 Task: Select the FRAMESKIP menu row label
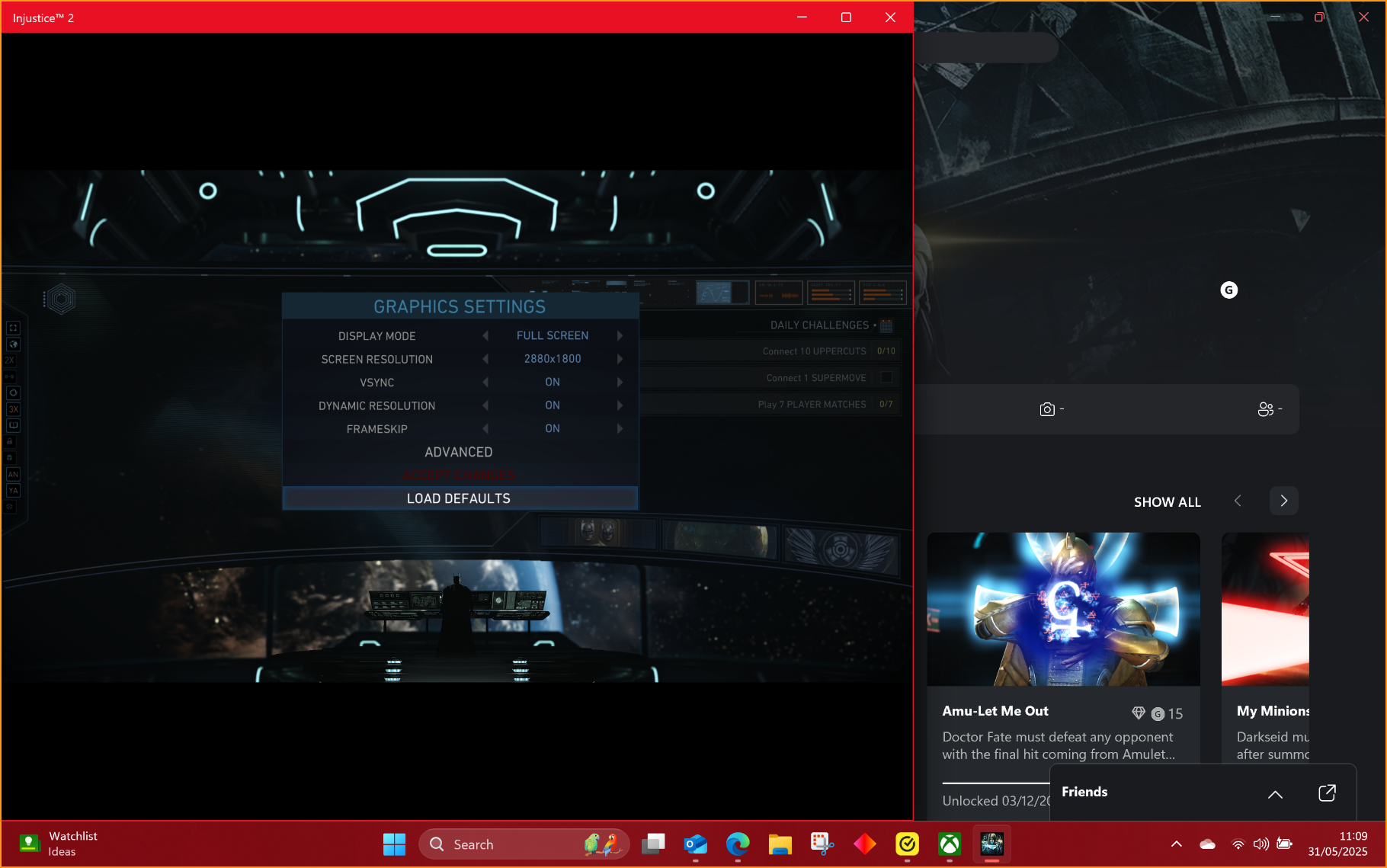377,429
